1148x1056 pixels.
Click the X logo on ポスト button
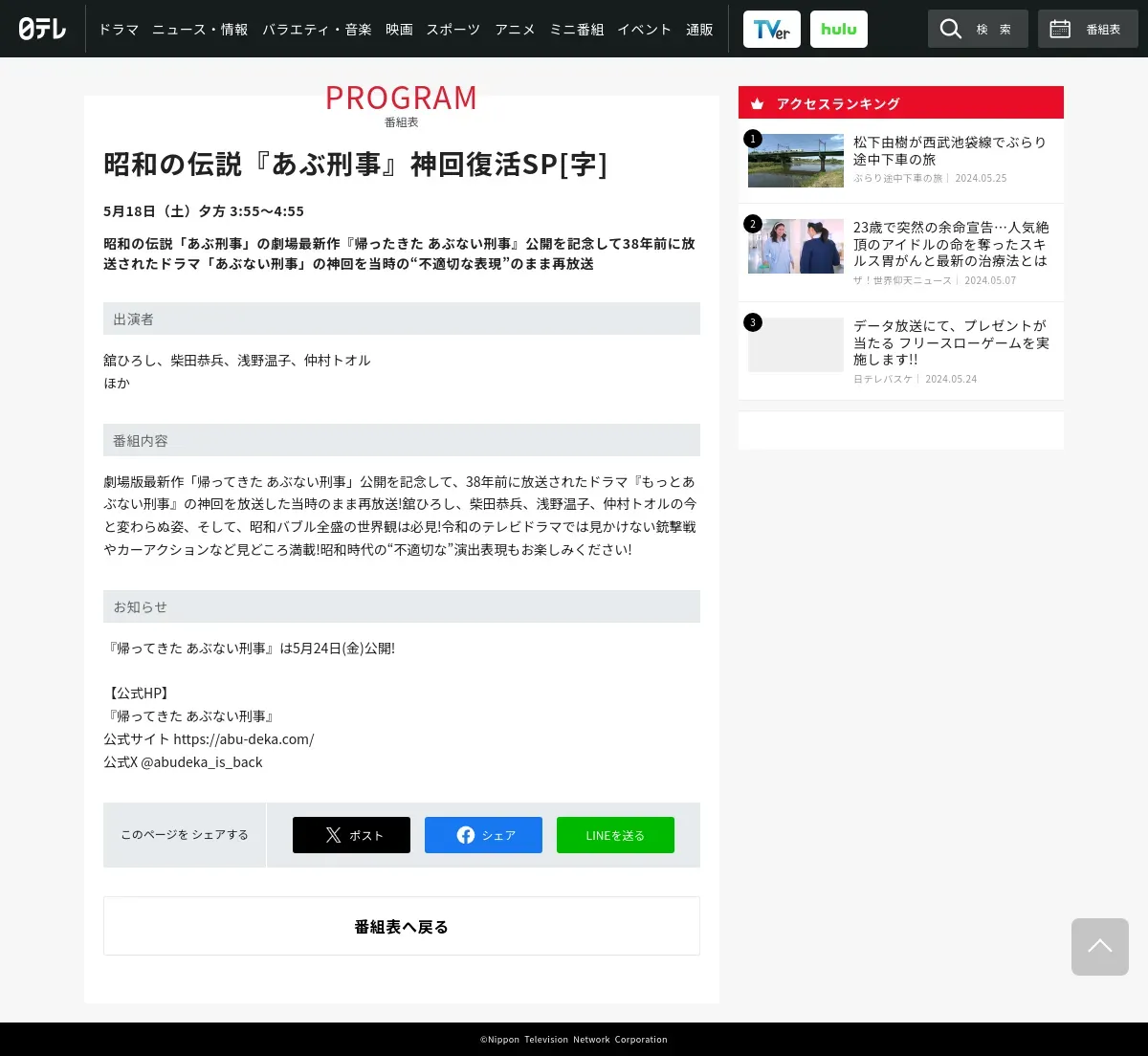point(333,835)
